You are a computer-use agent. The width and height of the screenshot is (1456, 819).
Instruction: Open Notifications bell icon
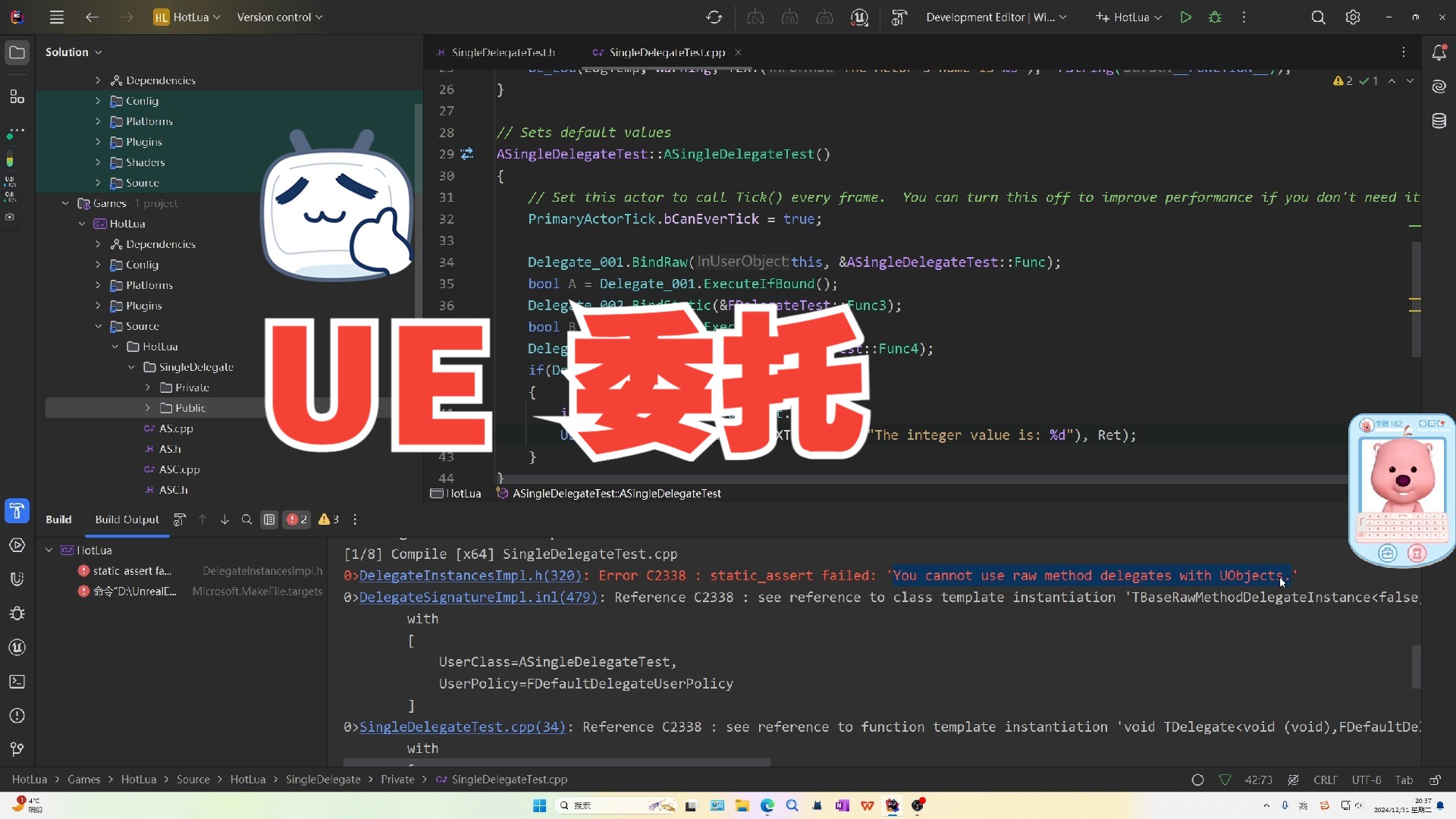pyautogui.click(x=1439, y=52)
